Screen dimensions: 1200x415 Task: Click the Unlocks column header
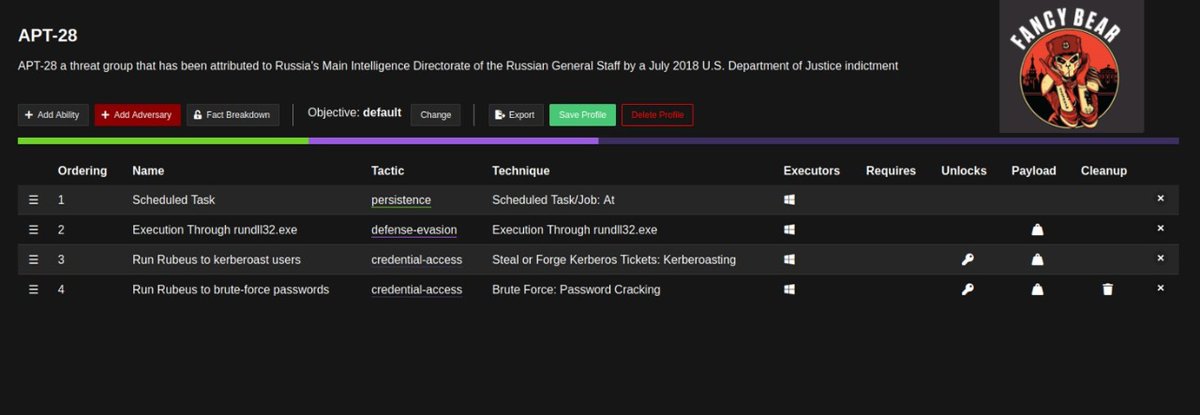tap(964, 171)
